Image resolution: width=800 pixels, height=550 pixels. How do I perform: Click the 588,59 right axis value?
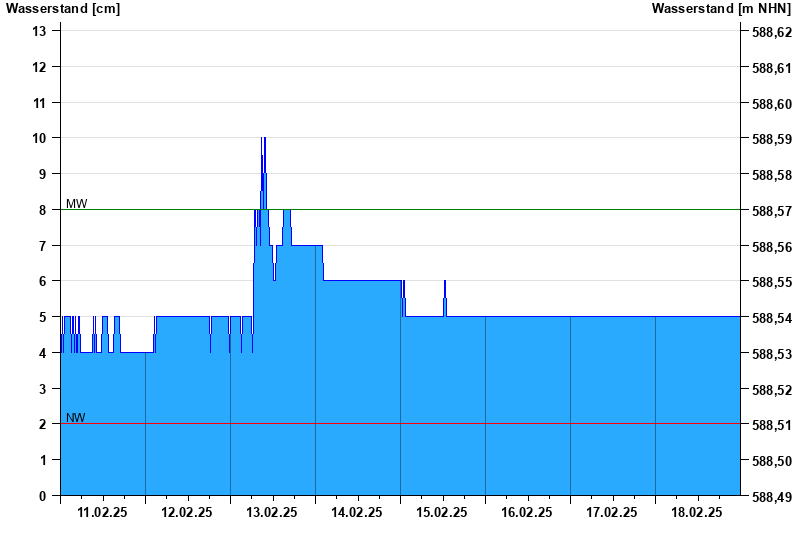772,139
